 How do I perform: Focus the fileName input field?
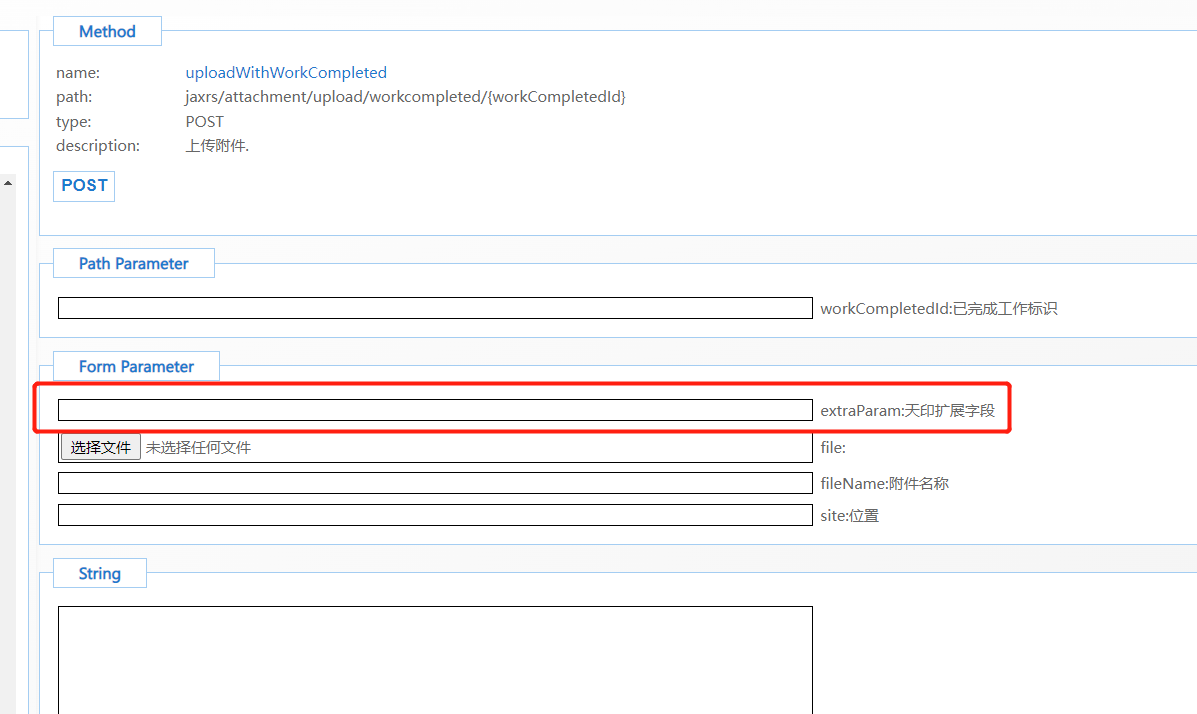click(435, 483)
